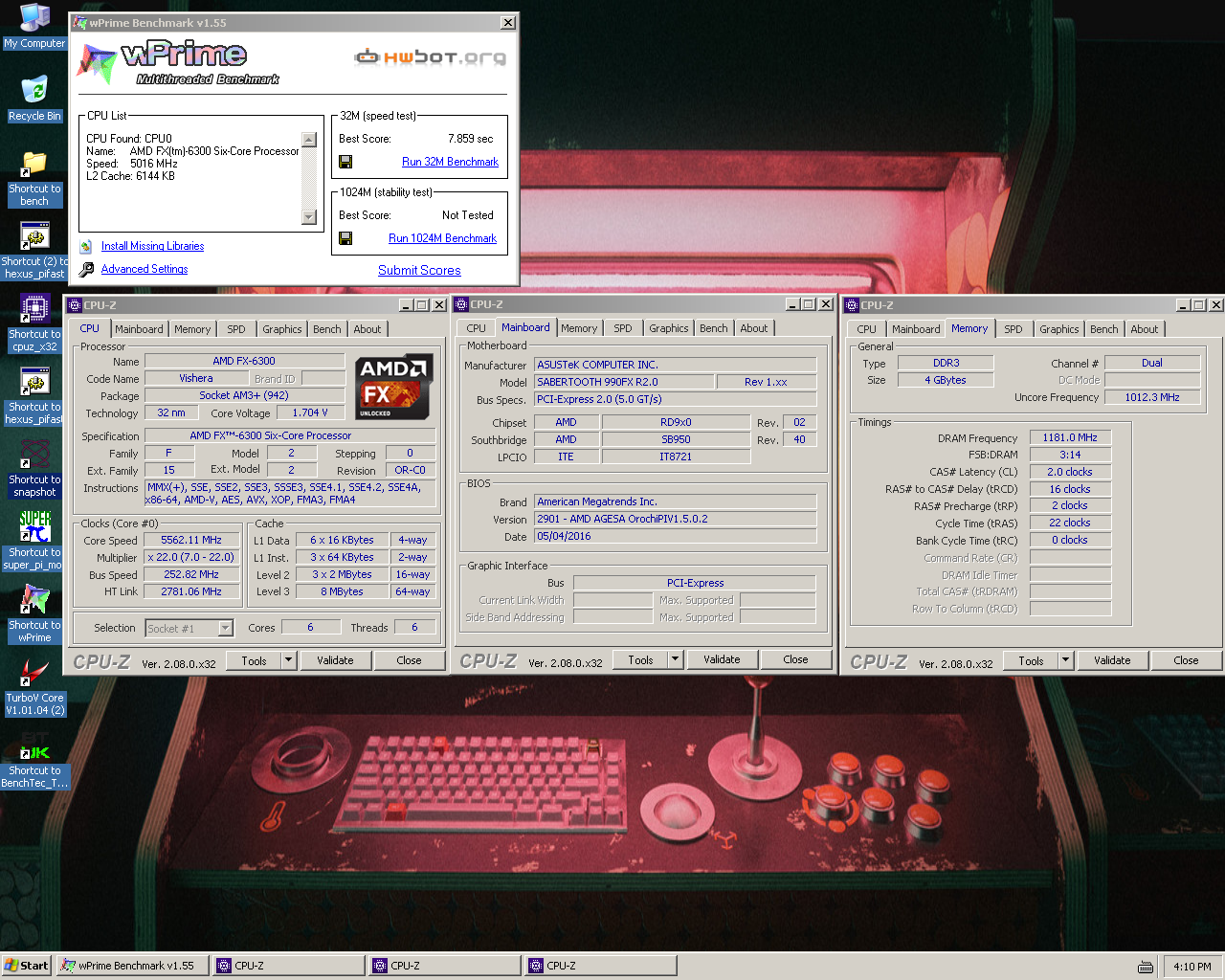Launch the Shortcut to super_pi_mod icon
Image resolution: width=1225 pixels, height=980 pixels.
[x=34, y=542]
